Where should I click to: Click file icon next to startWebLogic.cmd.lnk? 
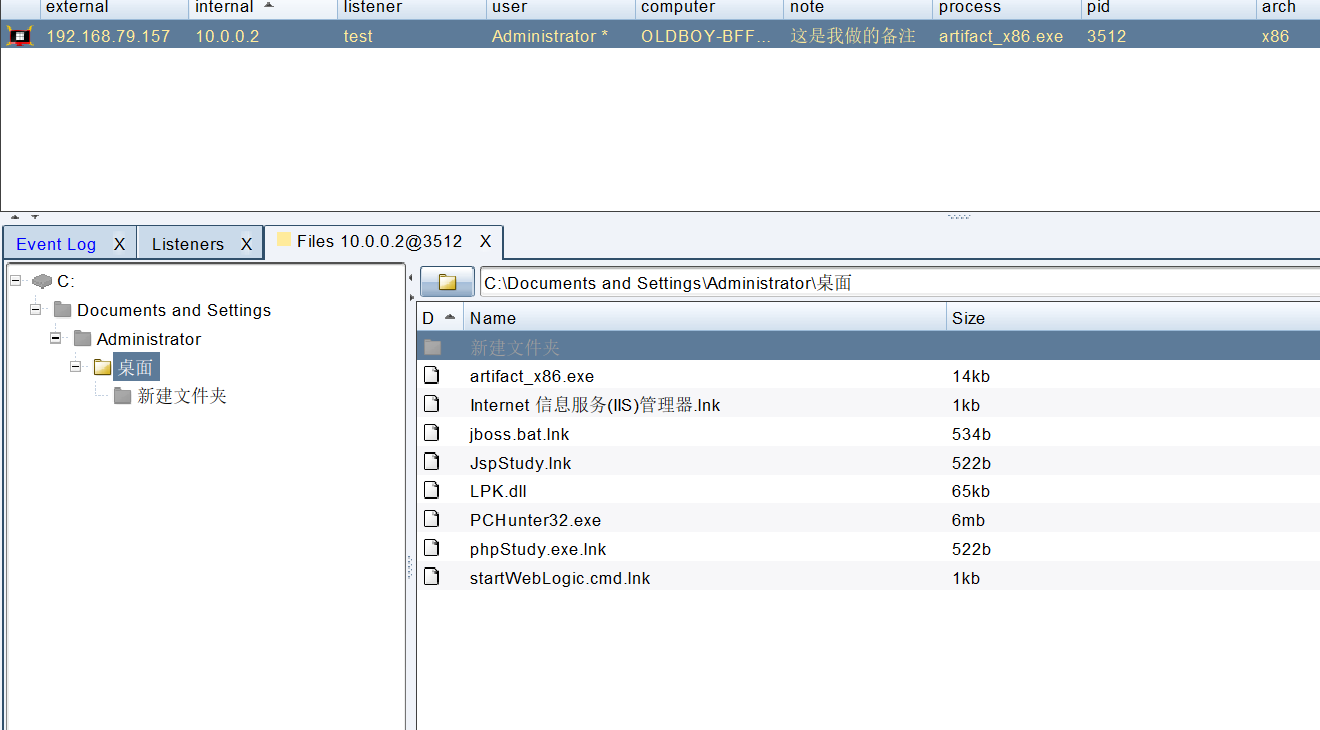pyautogui.click(x=431, y=577)
